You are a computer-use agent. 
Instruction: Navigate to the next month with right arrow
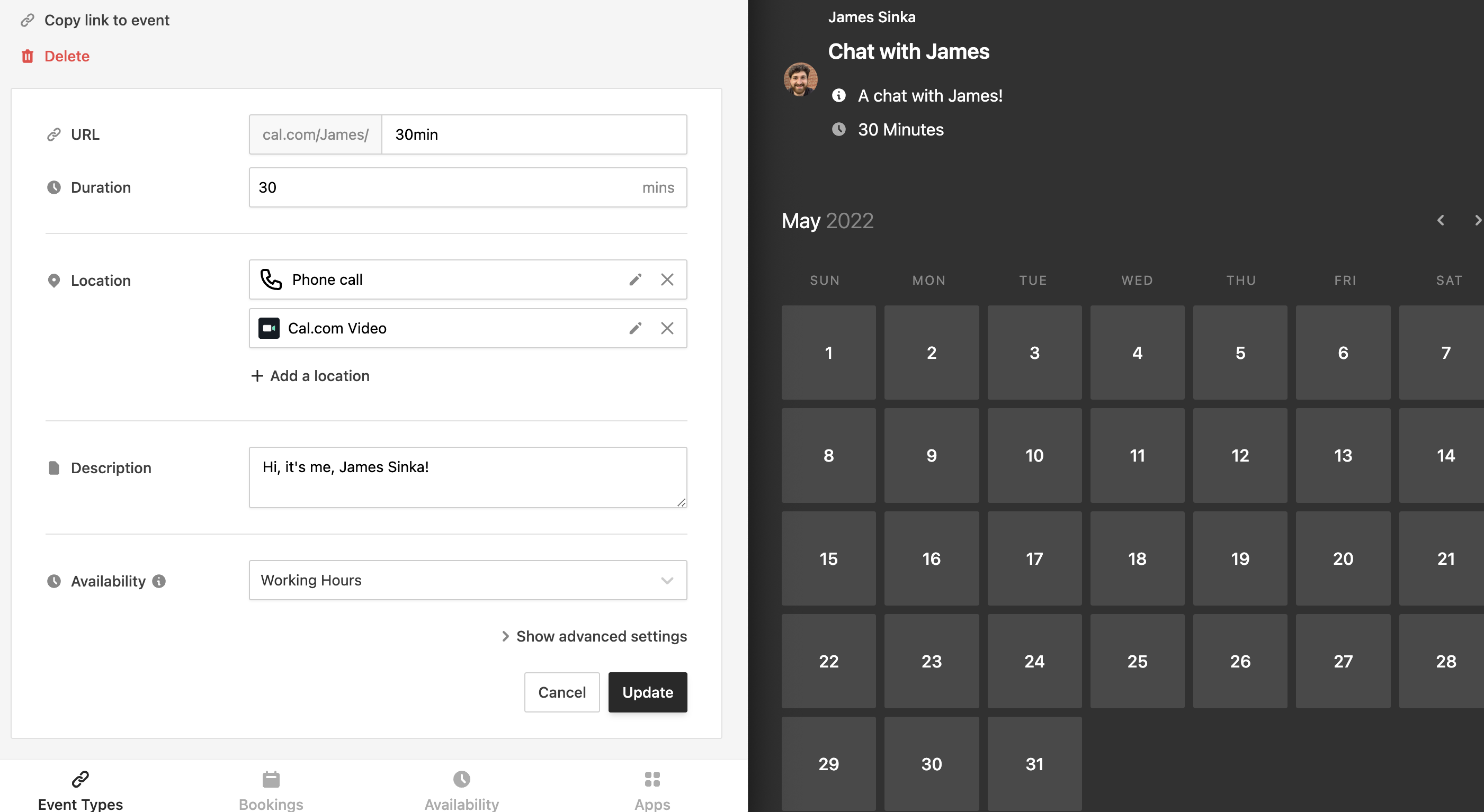pos(1477,220)
